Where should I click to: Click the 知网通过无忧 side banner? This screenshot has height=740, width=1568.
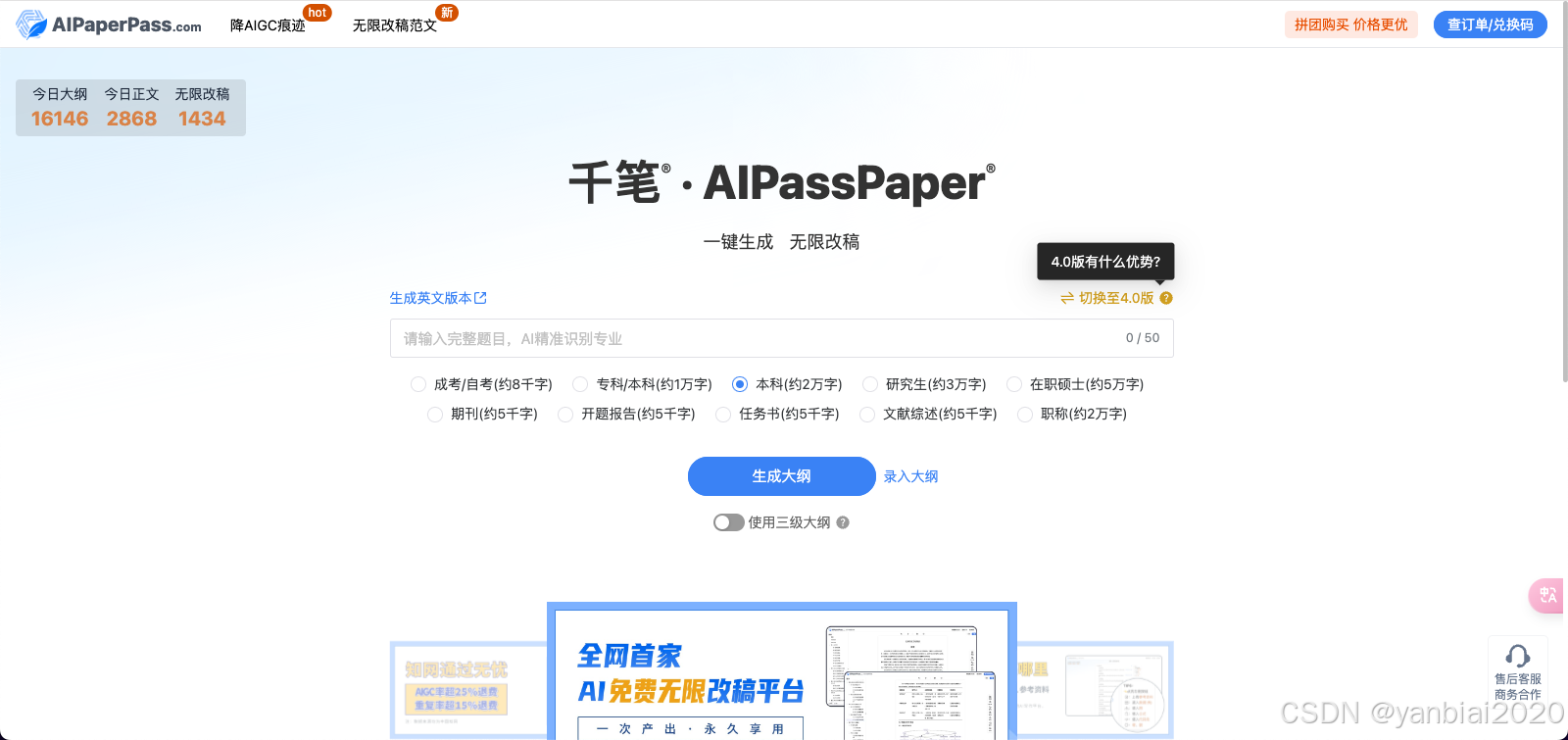(x=468, y=690)
